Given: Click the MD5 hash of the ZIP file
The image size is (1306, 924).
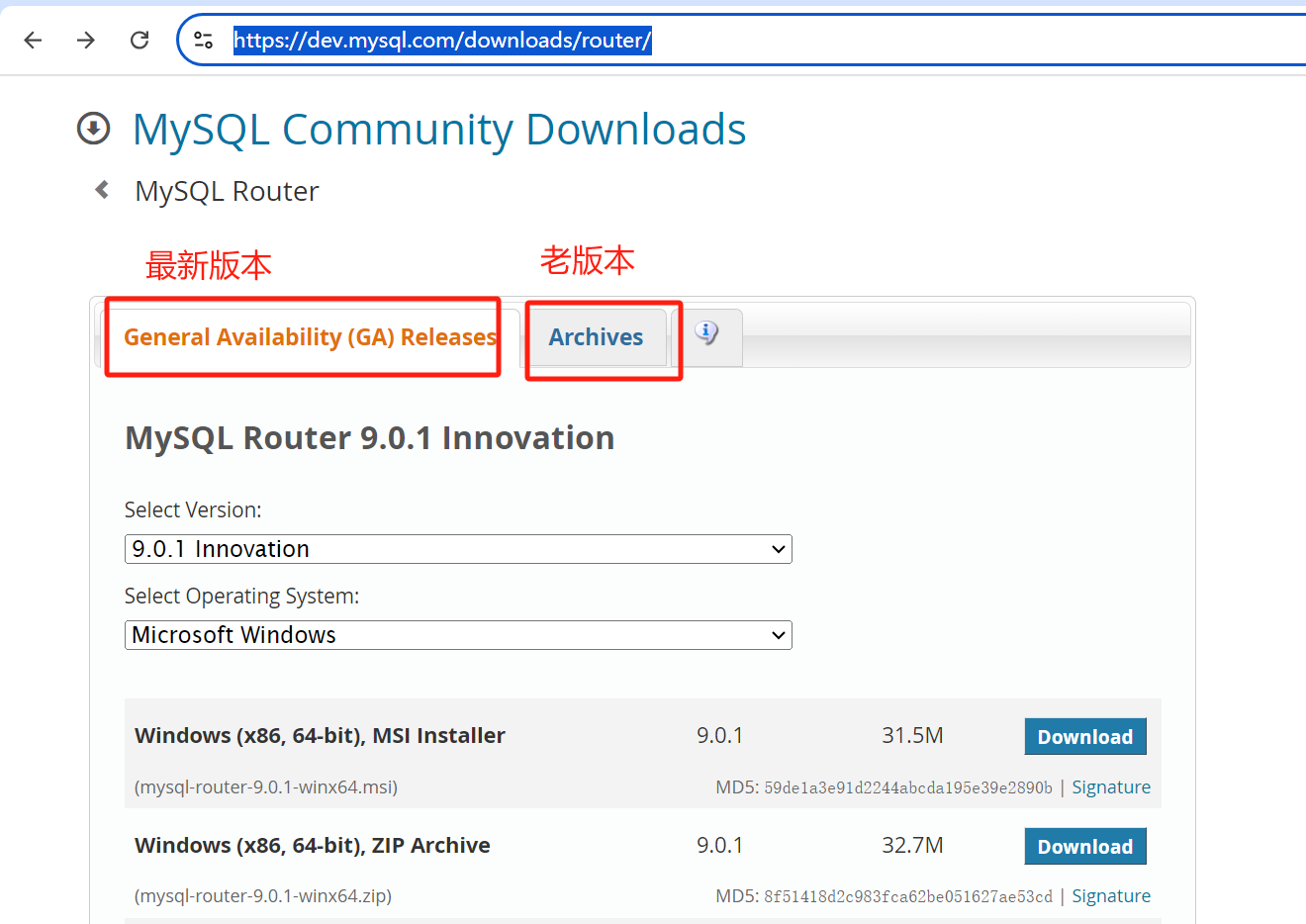Looking at the screenshot, I should tap(908, 897).
